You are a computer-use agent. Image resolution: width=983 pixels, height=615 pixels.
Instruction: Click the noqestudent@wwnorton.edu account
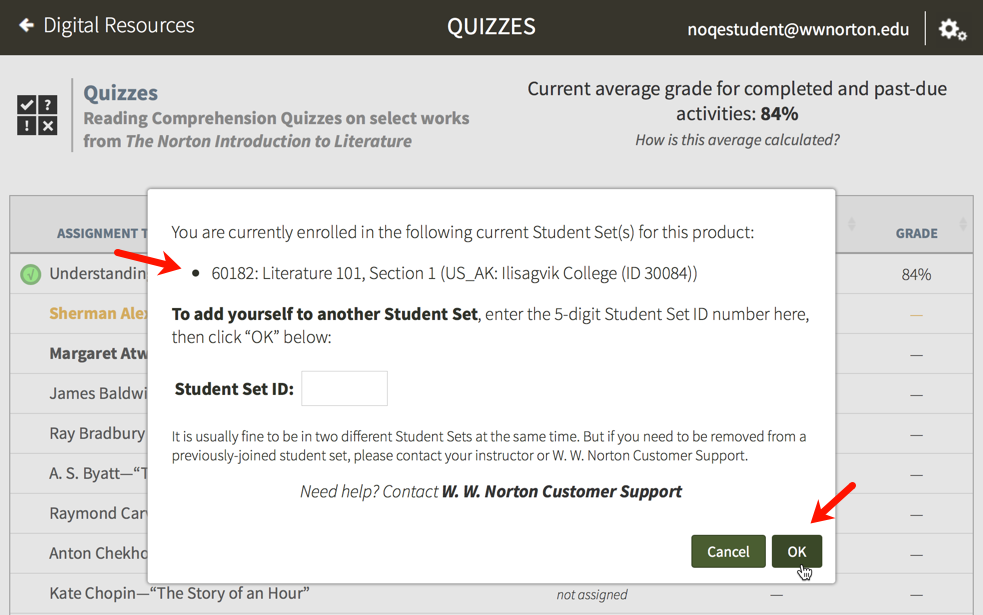(x=798, y=29)
